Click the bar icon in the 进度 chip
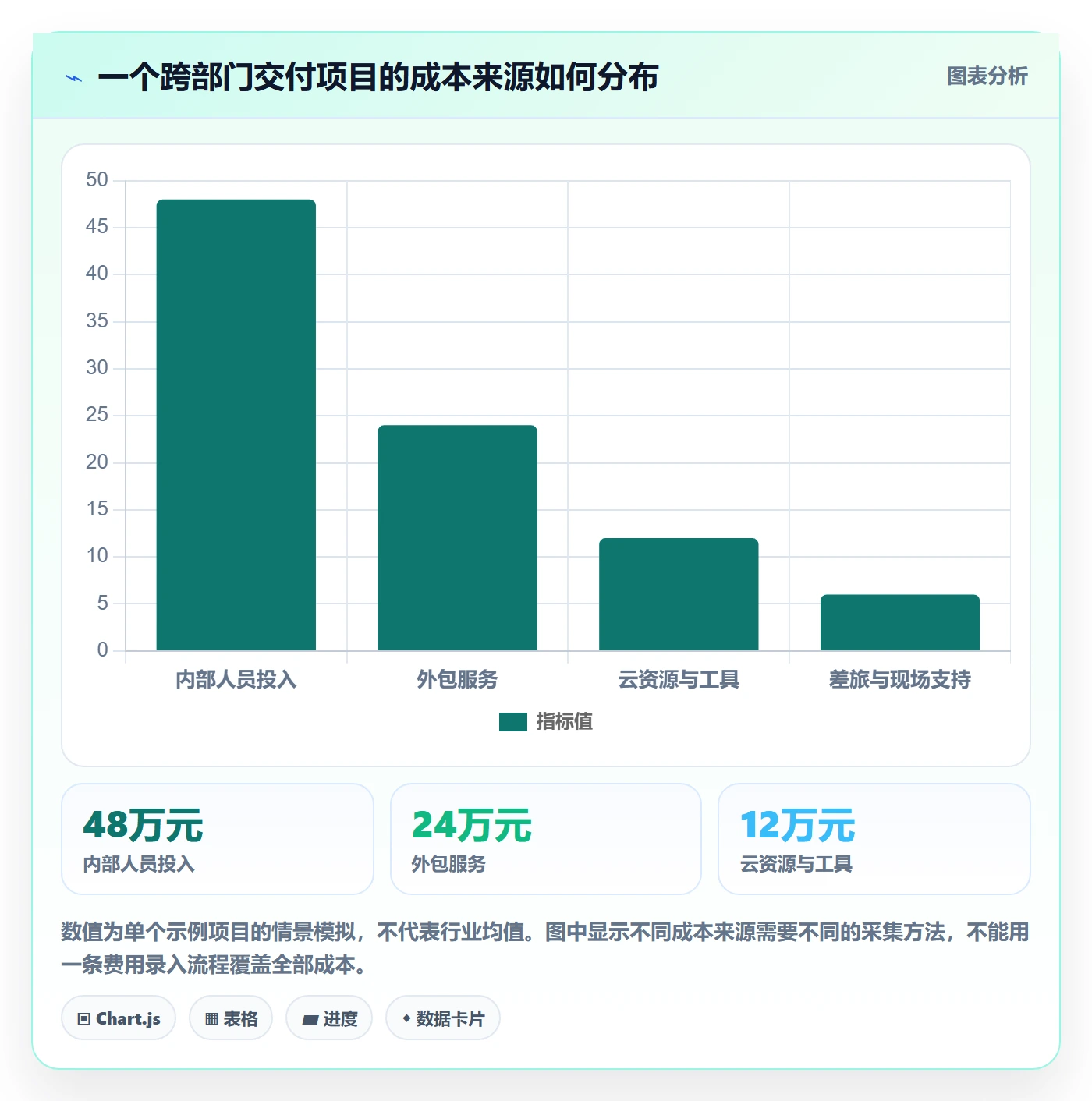Screen dimensions: 1092x1101 310,1020
